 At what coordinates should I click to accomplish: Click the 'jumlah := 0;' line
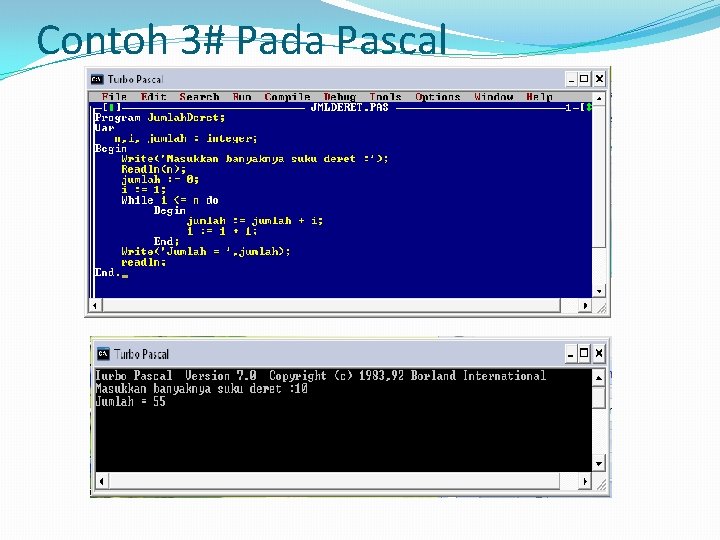pyautogui.click(x=160, y=180)
